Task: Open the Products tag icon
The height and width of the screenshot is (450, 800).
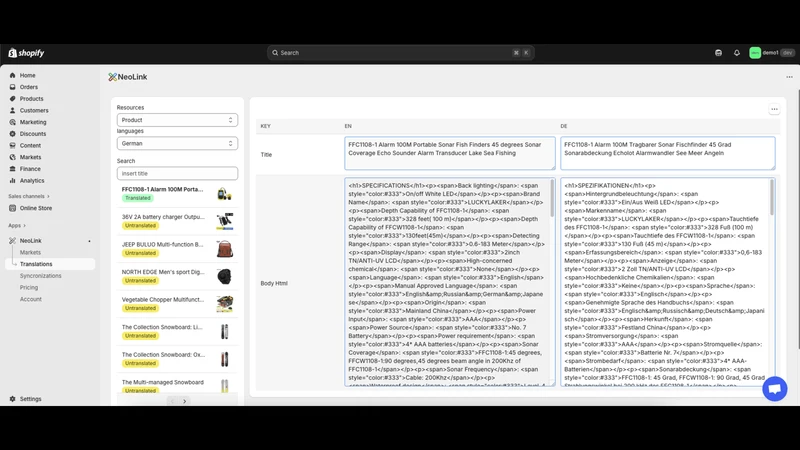Action: 12,99
